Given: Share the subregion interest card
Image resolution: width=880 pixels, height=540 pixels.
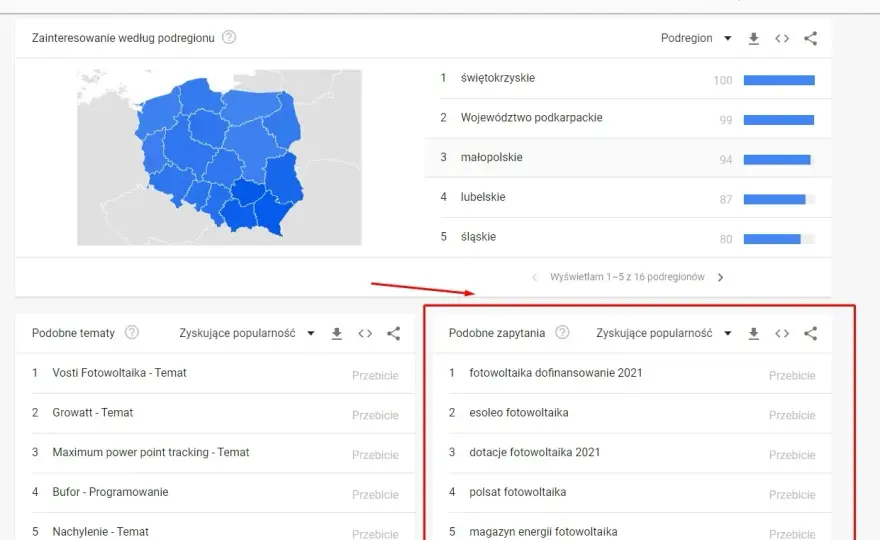Looking at the screenshot, I should [810, 38].
